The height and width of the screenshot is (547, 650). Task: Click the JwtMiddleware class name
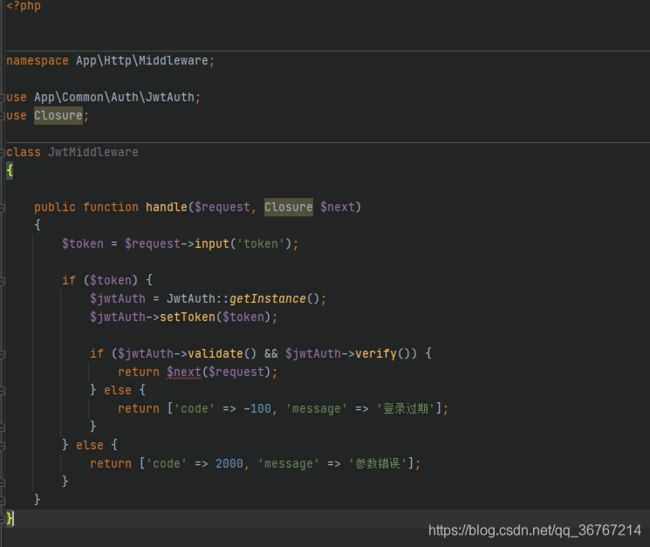[93, 152]
